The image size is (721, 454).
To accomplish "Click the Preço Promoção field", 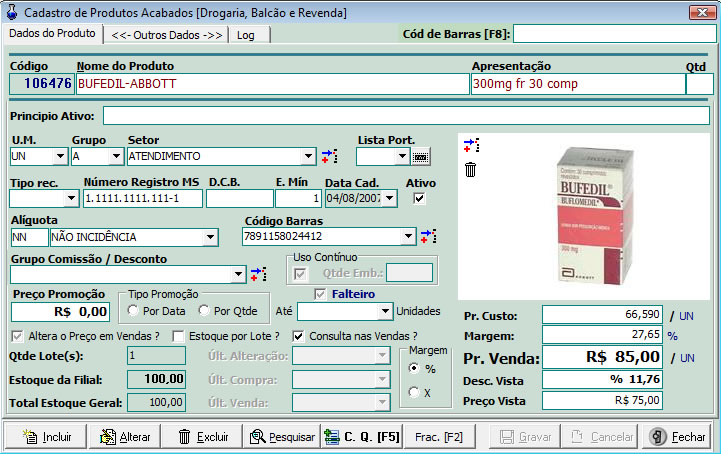I will pos(60,312).
